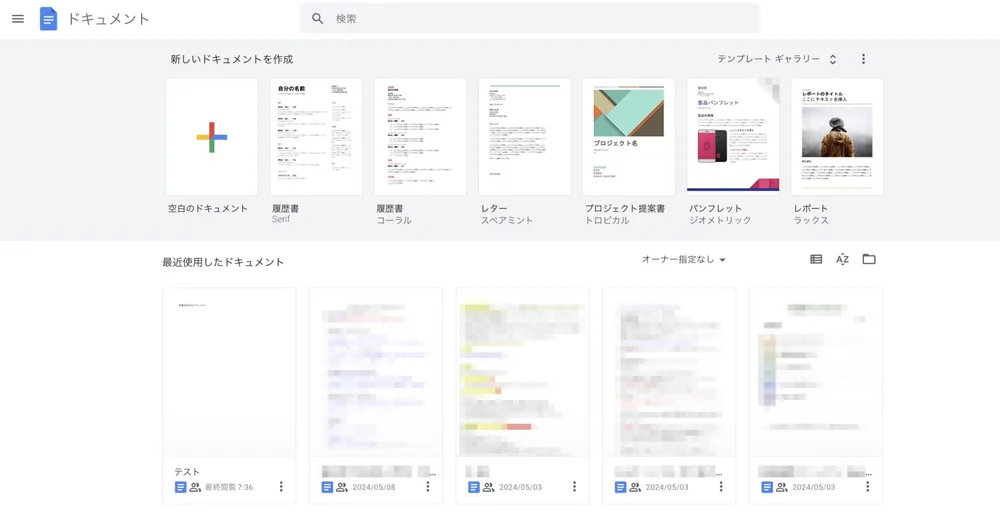Open the 履歴書 コーラル template
Image resolution: width=1000 pixels, height=515 pixels.
(420, 136)
